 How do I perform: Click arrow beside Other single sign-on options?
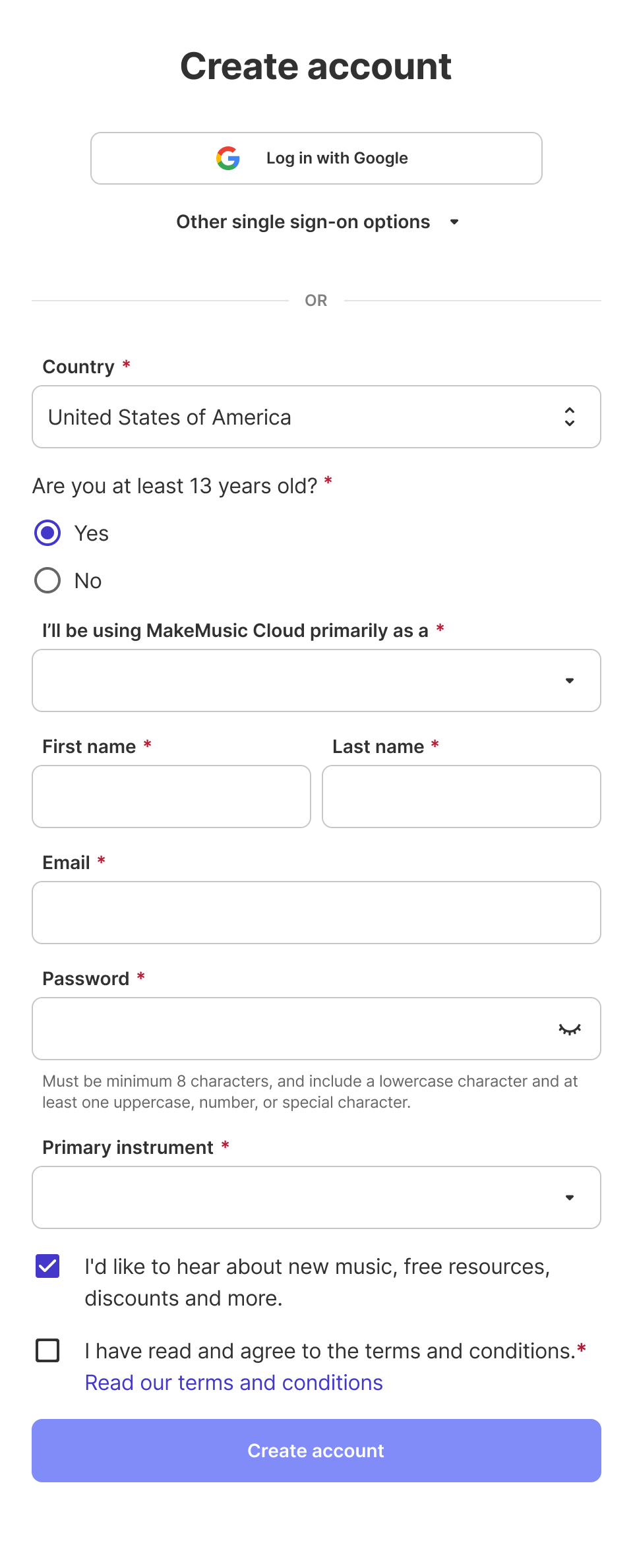(x=454, y=222)
